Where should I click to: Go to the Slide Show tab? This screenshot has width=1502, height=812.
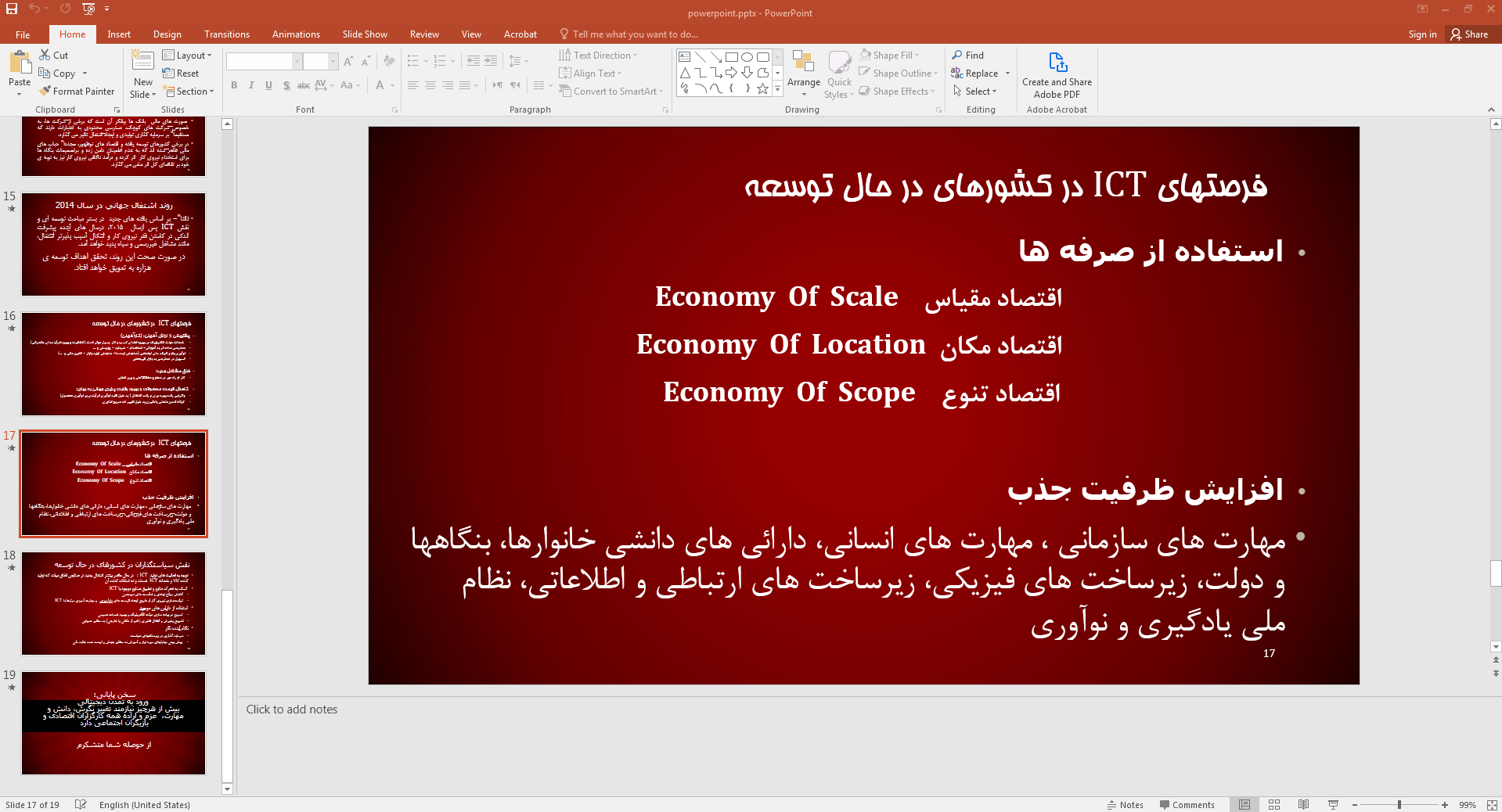[x=365, y=34]
